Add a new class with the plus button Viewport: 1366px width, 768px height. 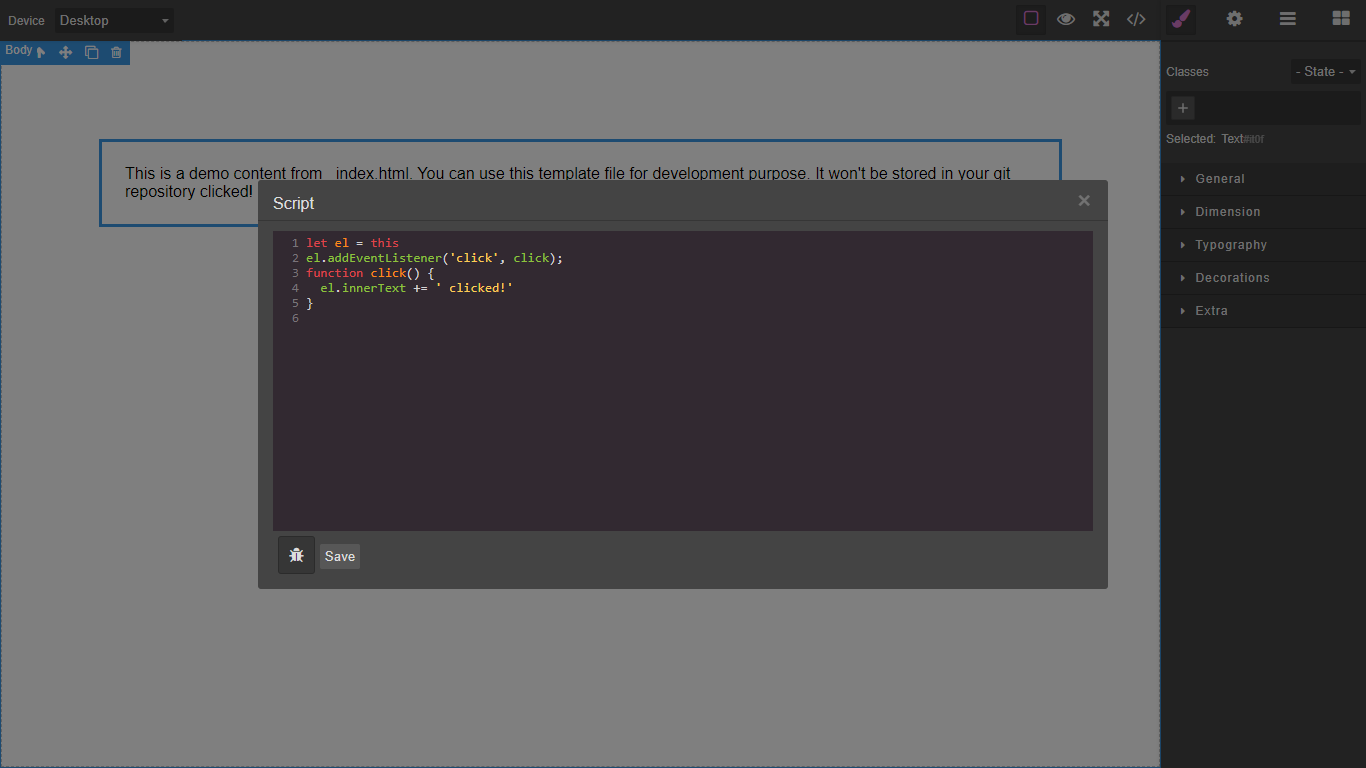tap(1182, 107)
